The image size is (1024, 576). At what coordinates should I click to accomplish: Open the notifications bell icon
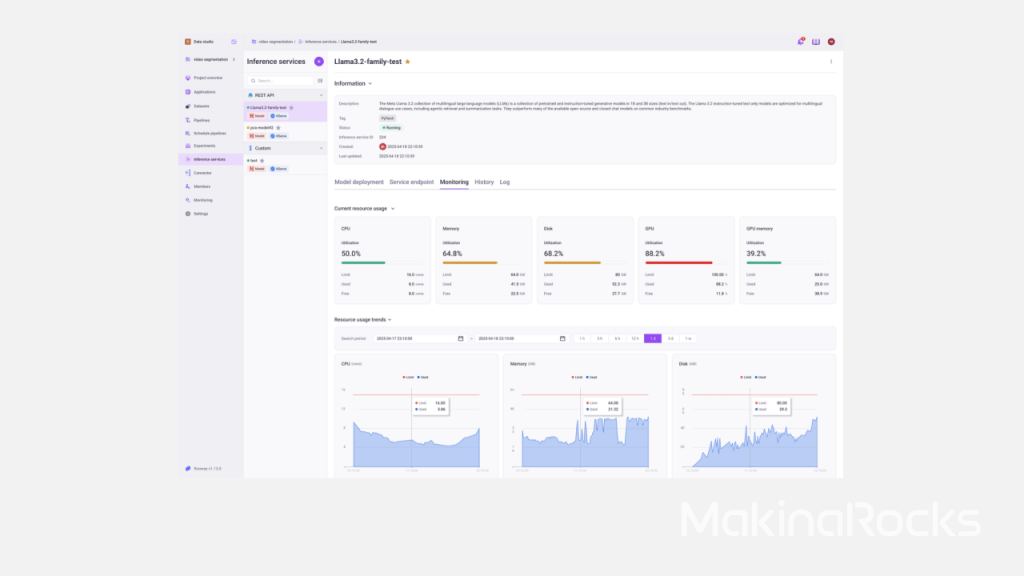(800, 42)
